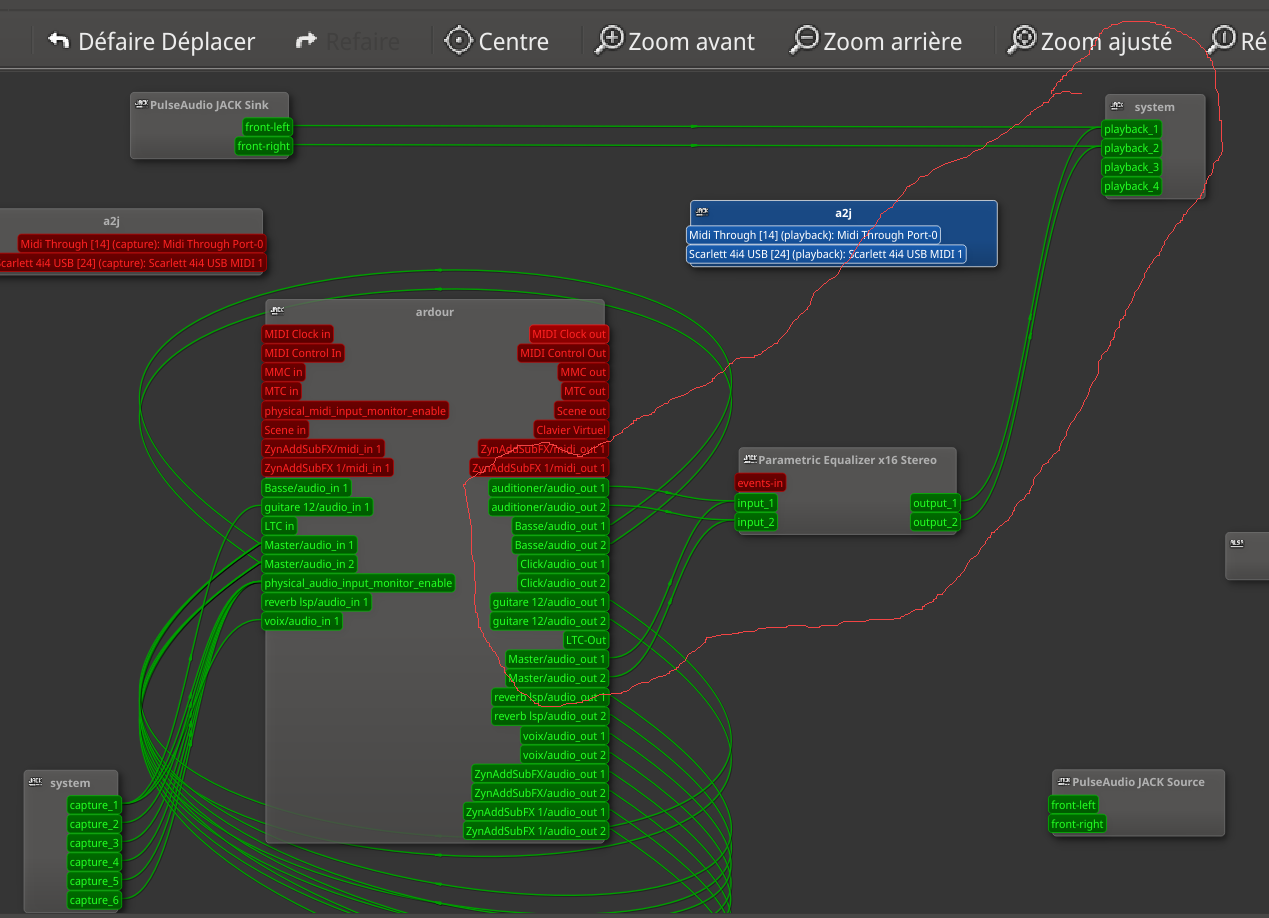Select auditioner/audio_out 1 port
Viewport: 1269px width, 918px height.
tap(548, 488)
